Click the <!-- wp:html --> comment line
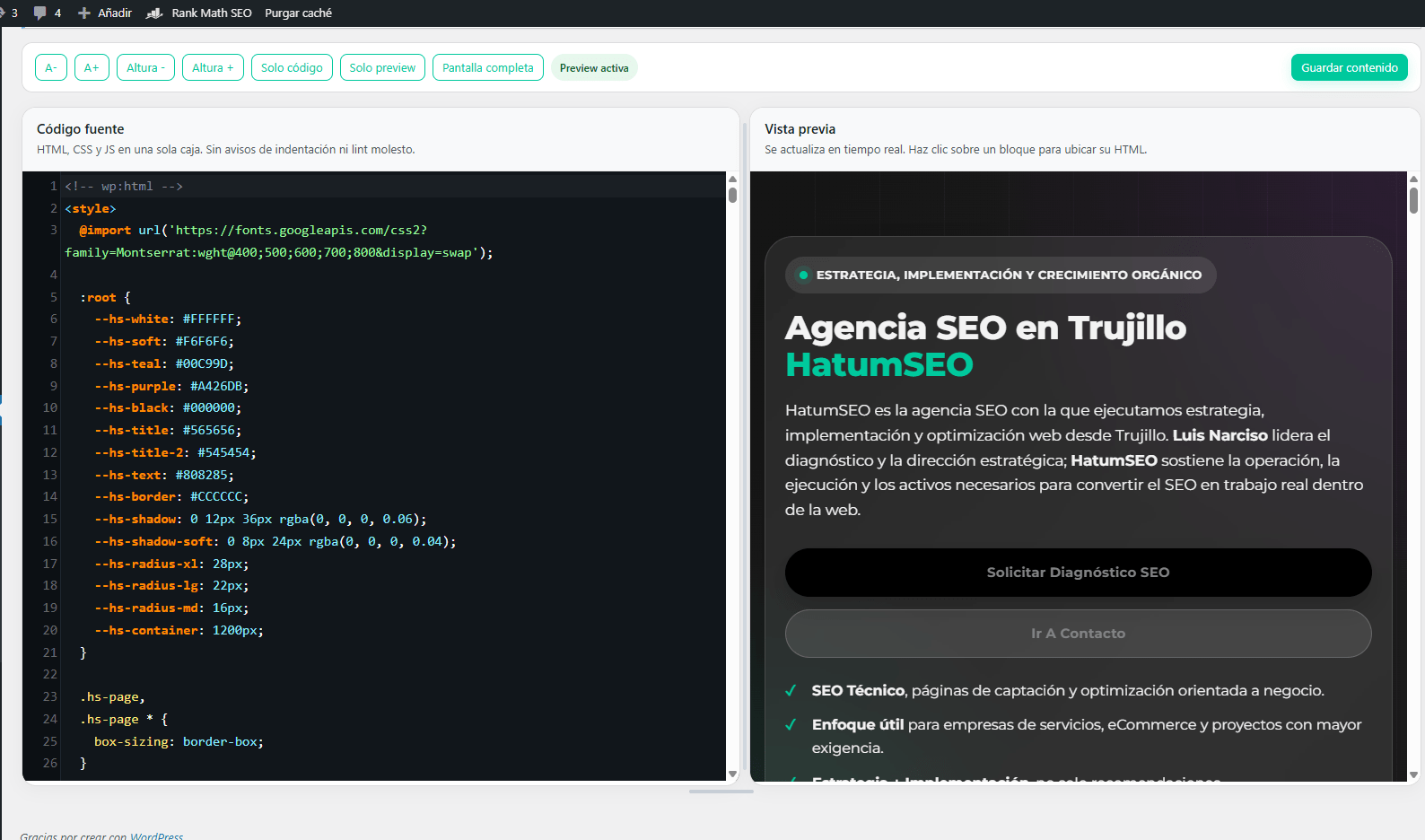 click(124, 186)
